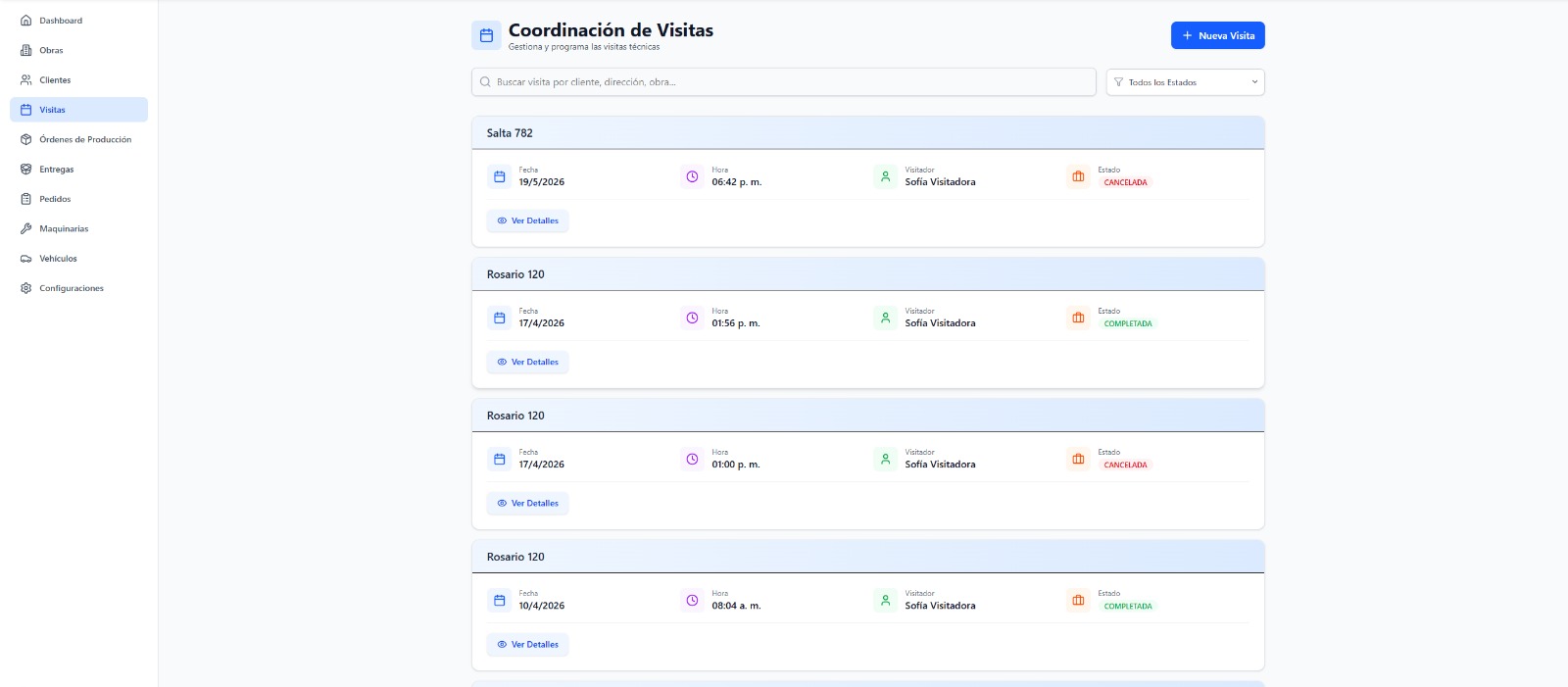Click the status briefcase icon in Salta 782 card
The height and width of the screenshot is (687, 1568).
point(1078,176)
